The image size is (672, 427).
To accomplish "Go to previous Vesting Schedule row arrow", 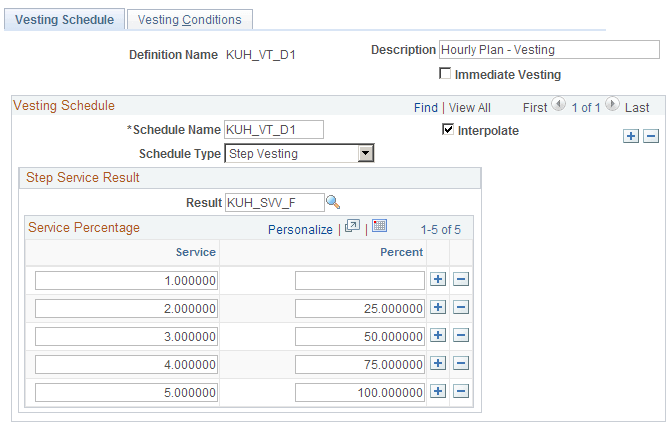I will point(558,104).
